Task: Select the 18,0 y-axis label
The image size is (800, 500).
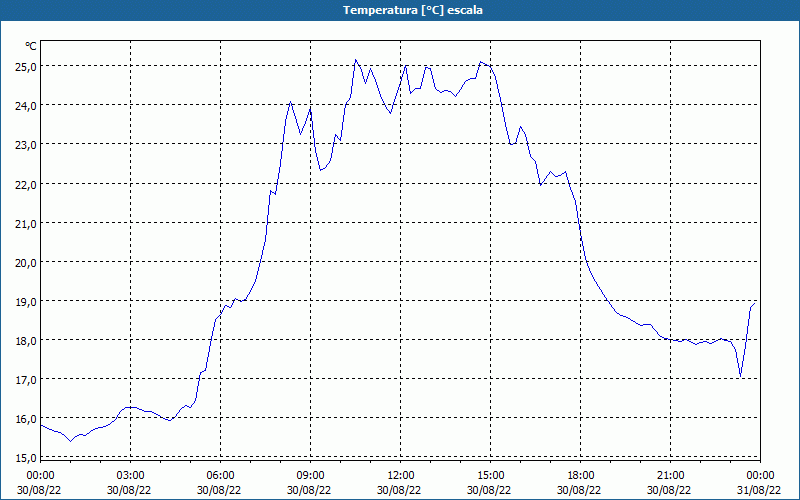Action: [26, 341]
